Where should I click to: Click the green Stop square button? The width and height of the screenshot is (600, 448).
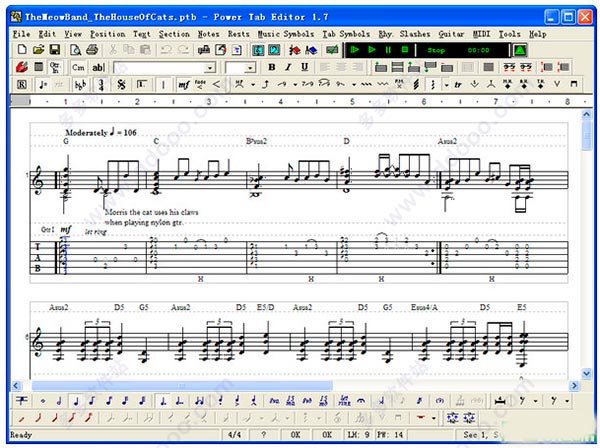(405, 50)
